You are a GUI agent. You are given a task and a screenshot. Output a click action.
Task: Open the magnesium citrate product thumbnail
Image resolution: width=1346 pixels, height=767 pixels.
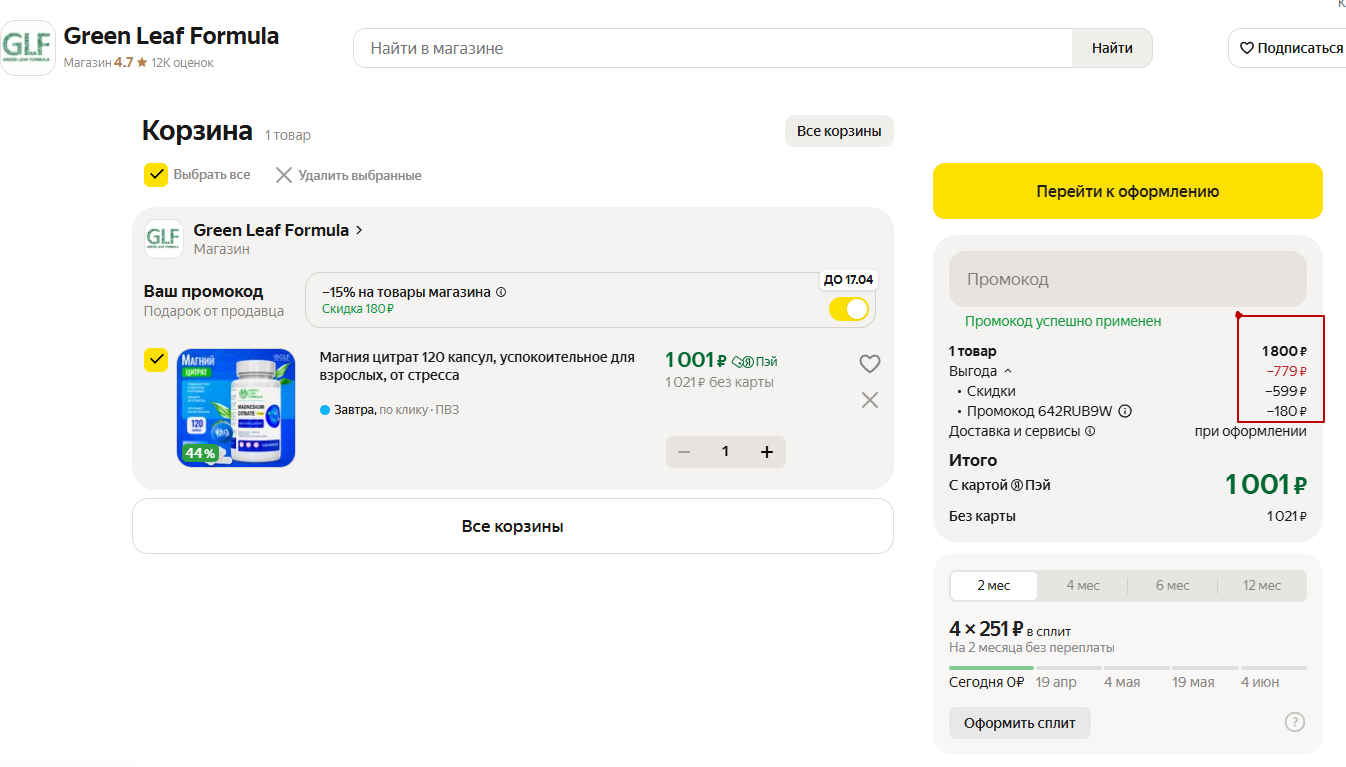pos(236,408)
